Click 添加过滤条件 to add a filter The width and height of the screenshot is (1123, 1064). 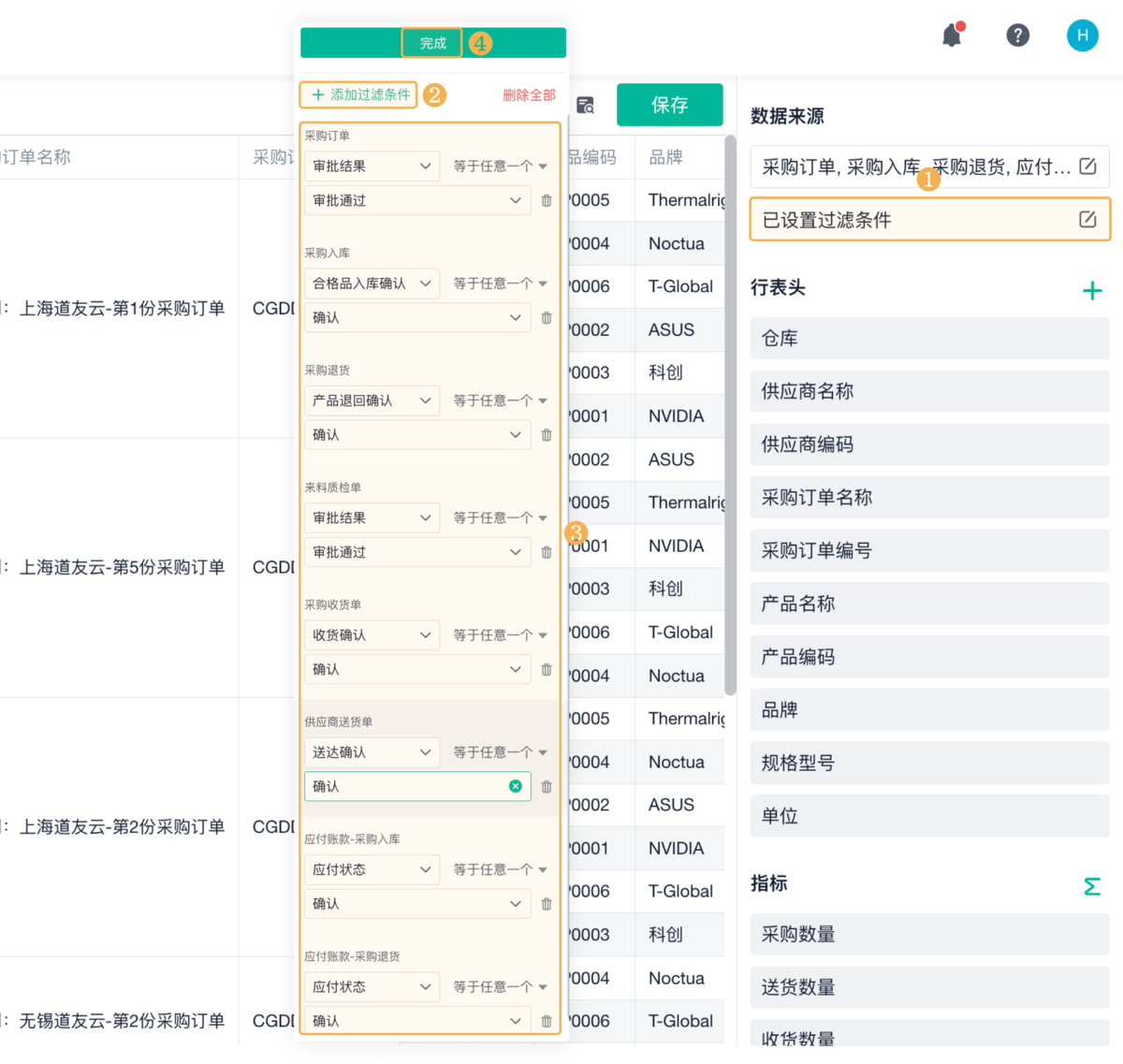tap(359, 95)
